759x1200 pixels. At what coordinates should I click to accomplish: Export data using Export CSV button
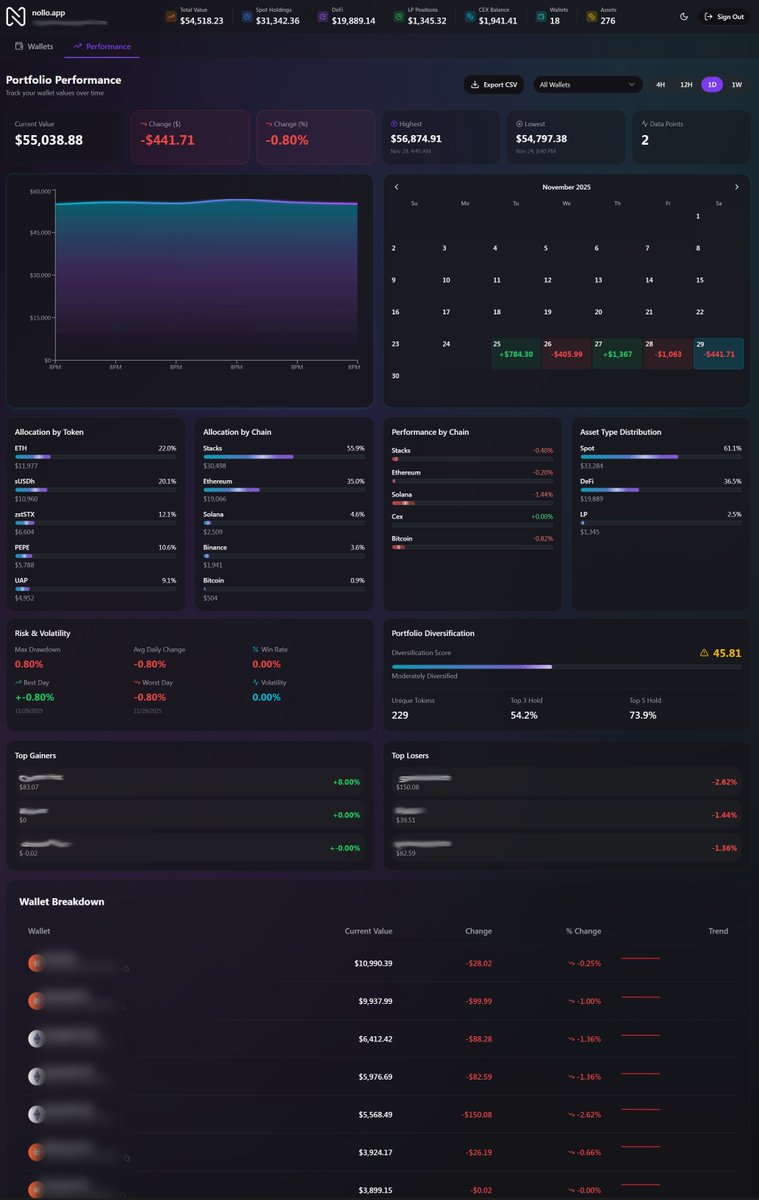(x=495, y=85)
